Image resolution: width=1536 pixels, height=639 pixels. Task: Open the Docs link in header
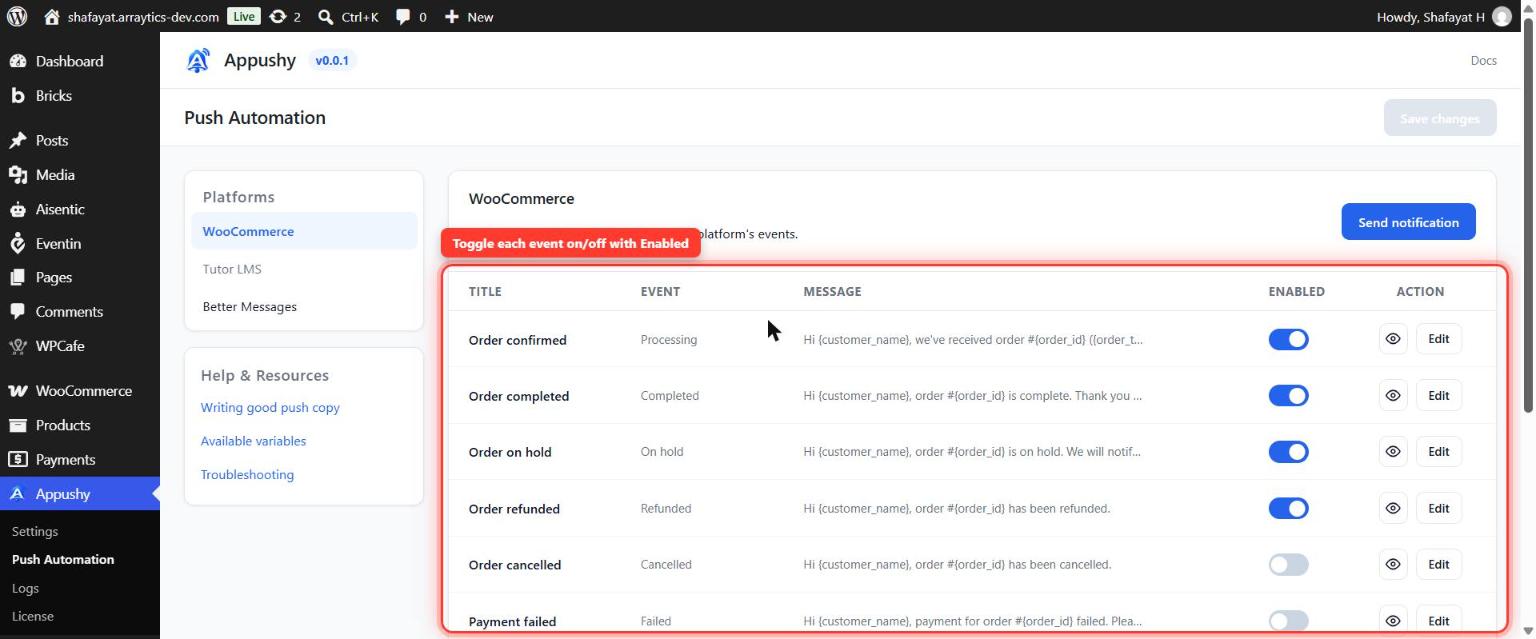coord(1483,60)
